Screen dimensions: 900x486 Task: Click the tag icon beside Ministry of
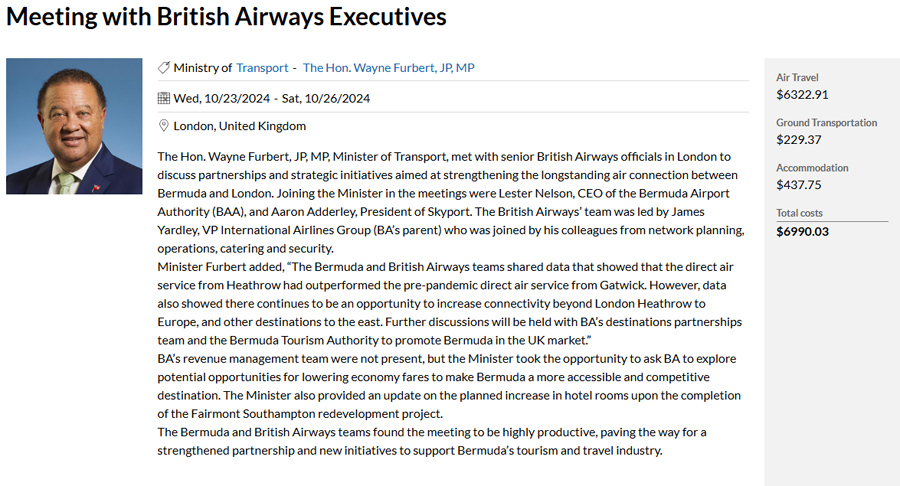(x=164, y=68)
